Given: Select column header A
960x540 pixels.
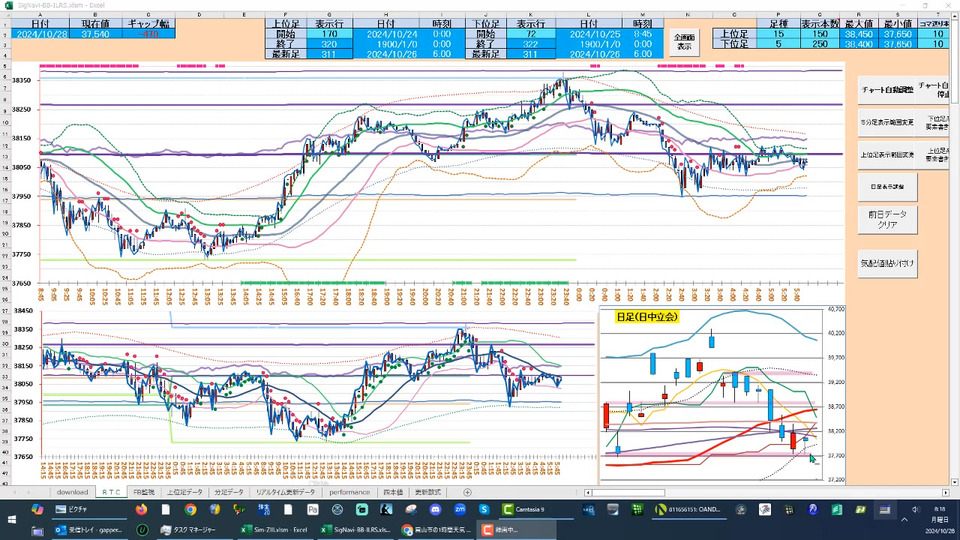Looking at the screenshot, I should pos(41,15).
